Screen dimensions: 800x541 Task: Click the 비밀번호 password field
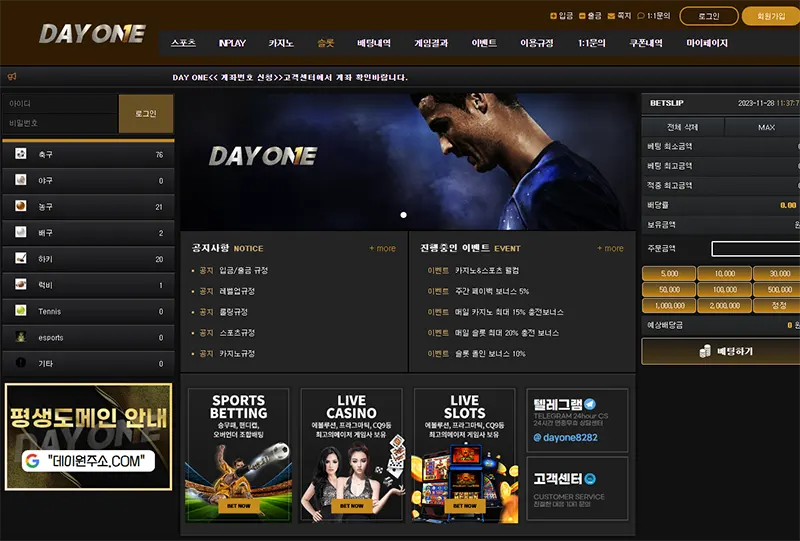pos(60,123)
